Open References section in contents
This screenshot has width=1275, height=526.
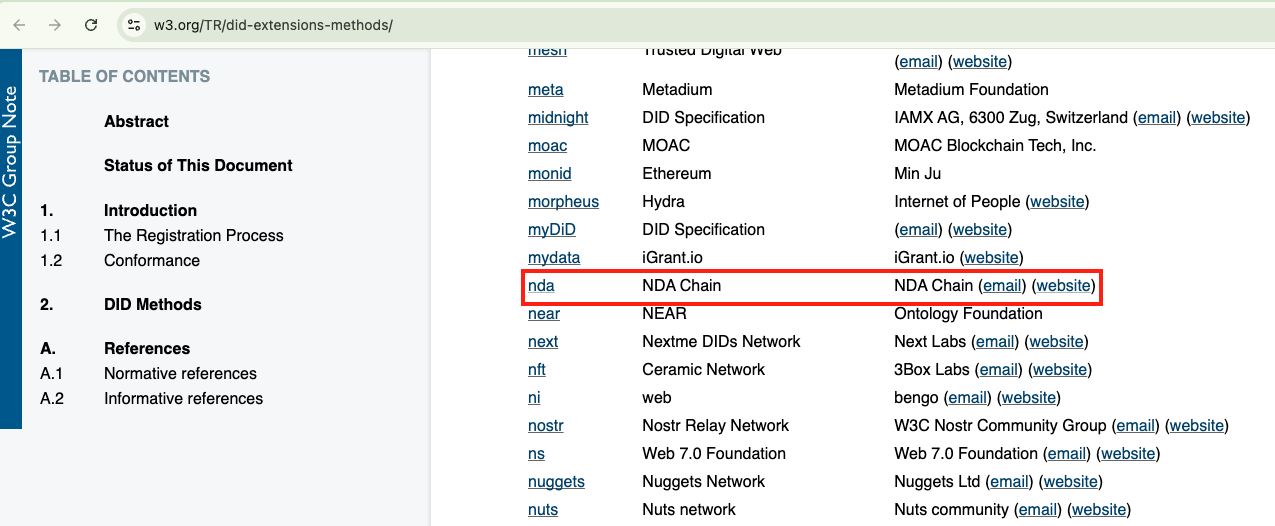pyautogui.click(x=146, y=348)
